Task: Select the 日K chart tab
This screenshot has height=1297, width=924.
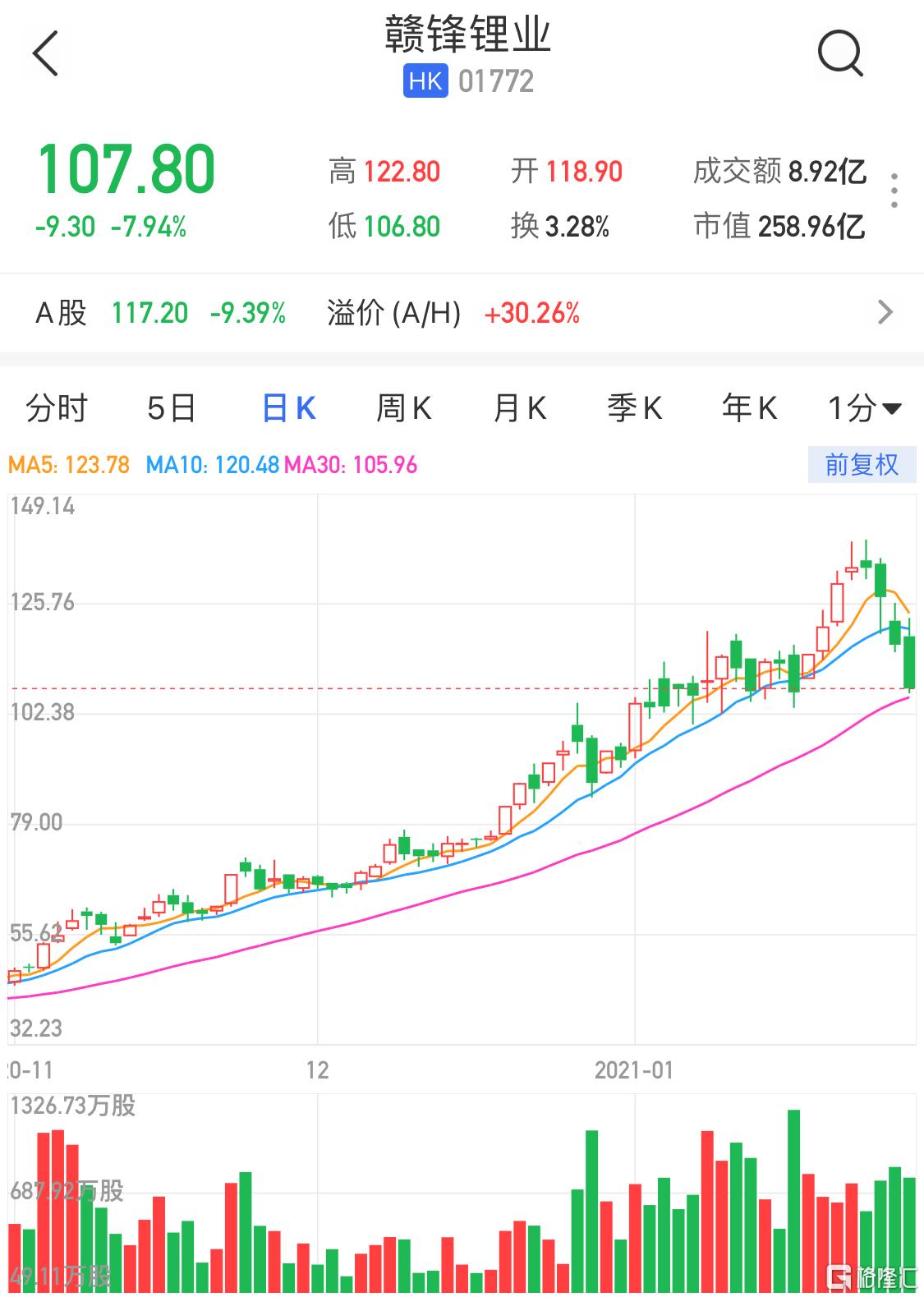Action: click(x=289, y=408)
